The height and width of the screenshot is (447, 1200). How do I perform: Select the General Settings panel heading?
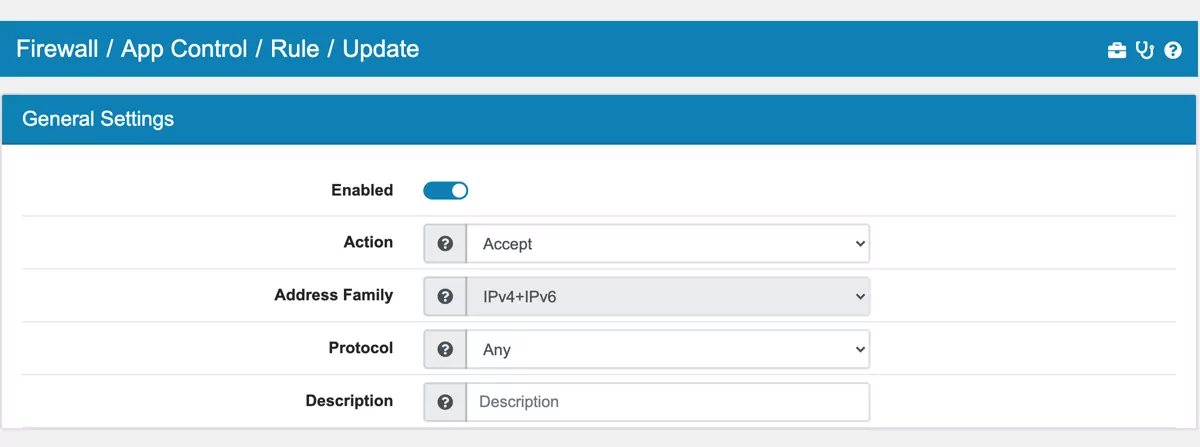[x=98, y=119]
